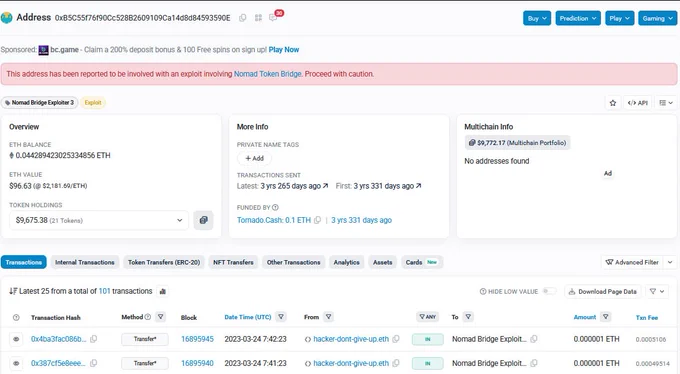Switch to NFT Transfers tab
Viewport: 680px width, 374px height.
pyautogui.click(x=233, y=262)
